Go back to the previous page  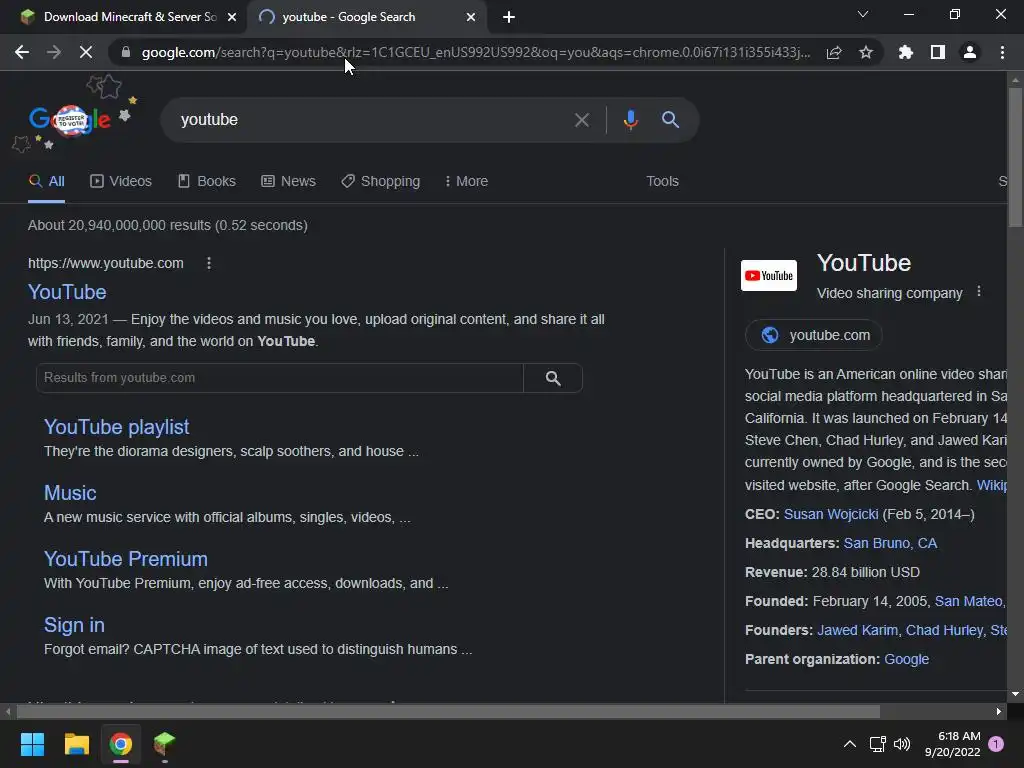pos(22,52)
